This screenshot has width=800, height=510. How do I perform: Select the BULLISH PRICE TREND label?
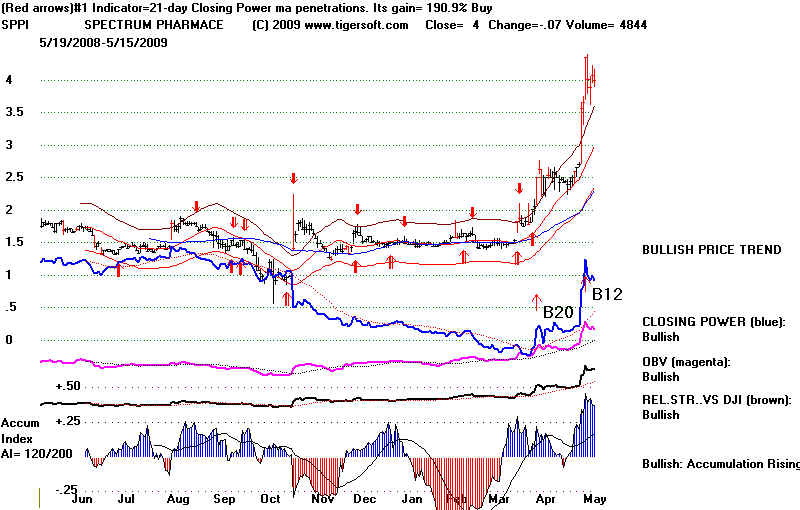coord(712,250)
